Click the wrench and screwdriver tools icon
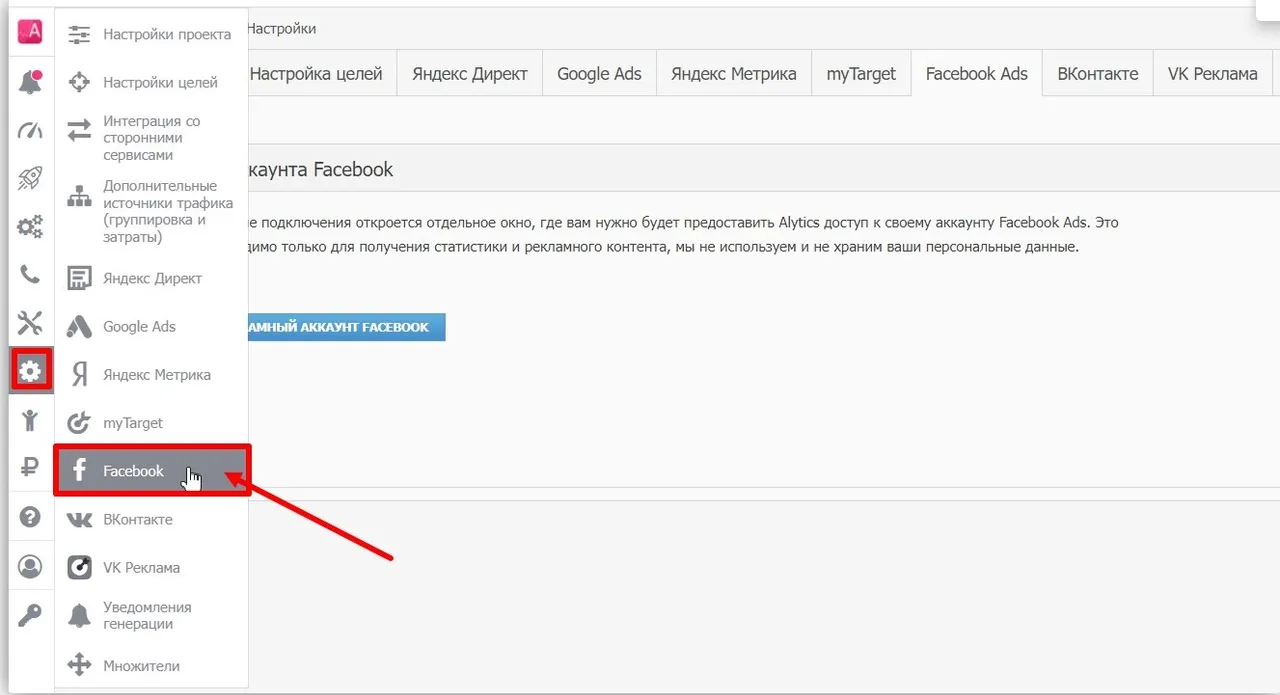 [30, 323]
